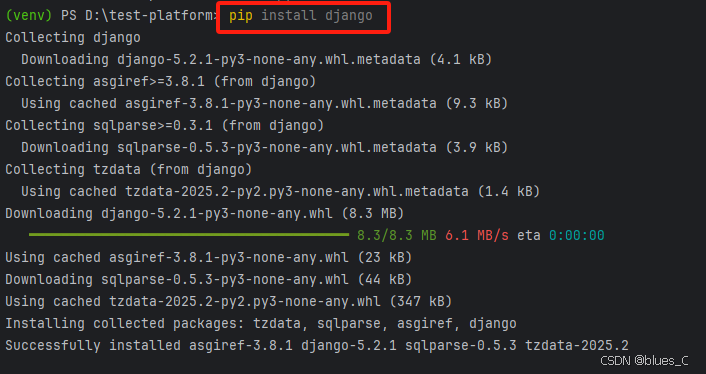This screenshot has height=374, width=706.
Task: Click the 'Using cached asgiref' 23 kB line
Action: [209, 257]
